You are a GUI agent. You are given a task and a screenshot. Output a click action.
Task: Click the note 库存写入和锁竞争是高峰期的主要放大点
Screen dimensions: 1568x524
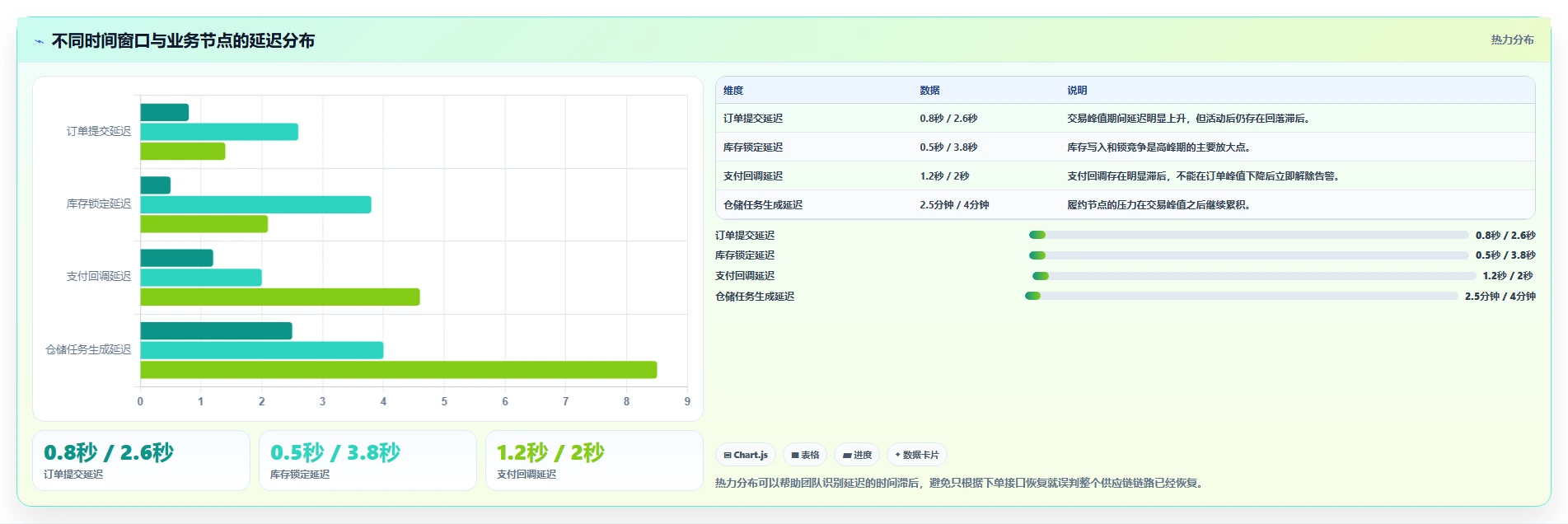point(1160,147)
